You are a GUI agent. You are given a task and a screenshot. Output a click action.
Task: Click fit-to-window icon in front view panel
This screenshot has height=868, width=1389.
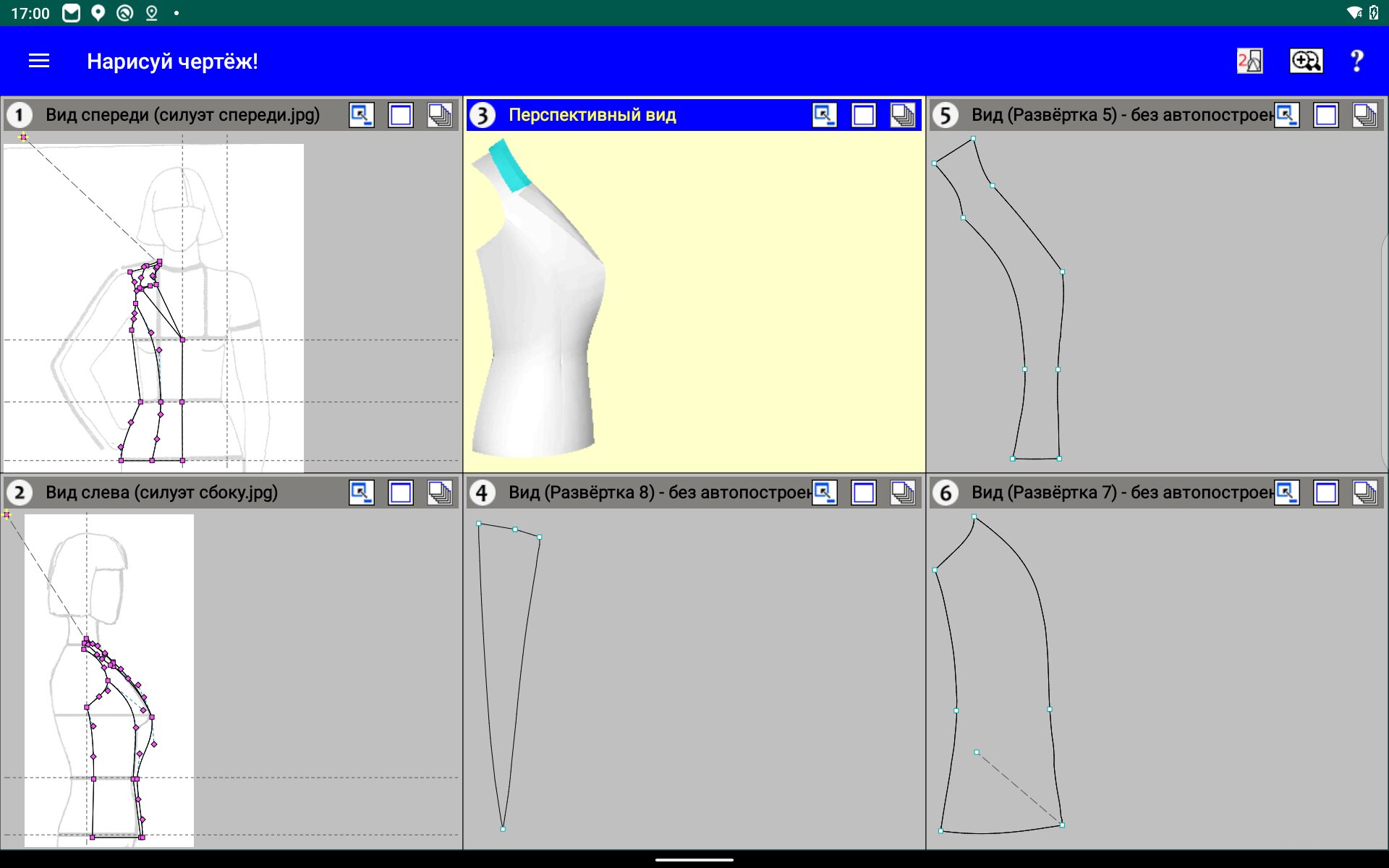coord(361,115)
